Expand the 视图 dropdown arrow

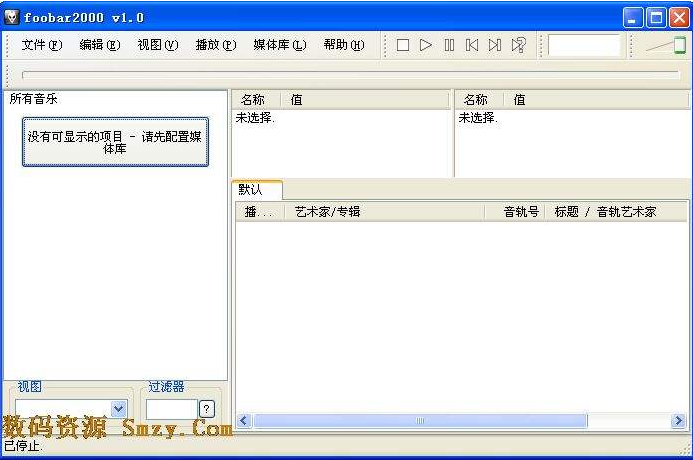(118, 409)
